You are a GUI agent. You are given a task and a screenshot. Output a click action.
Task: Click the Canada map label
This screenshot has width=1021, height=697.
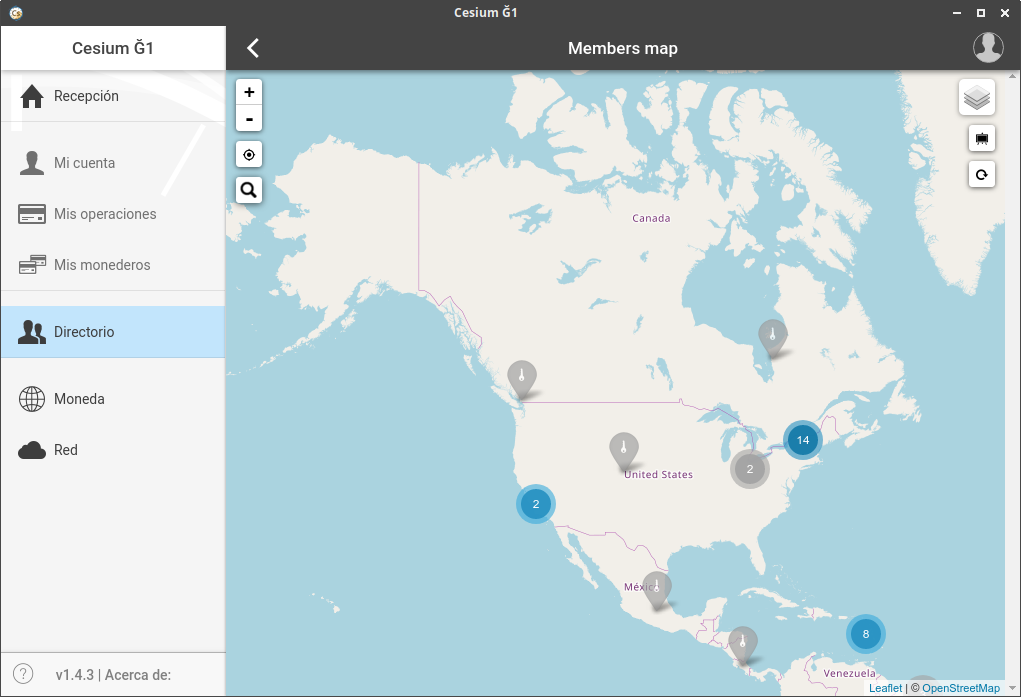pyautogui.click(x=651, y=218)
